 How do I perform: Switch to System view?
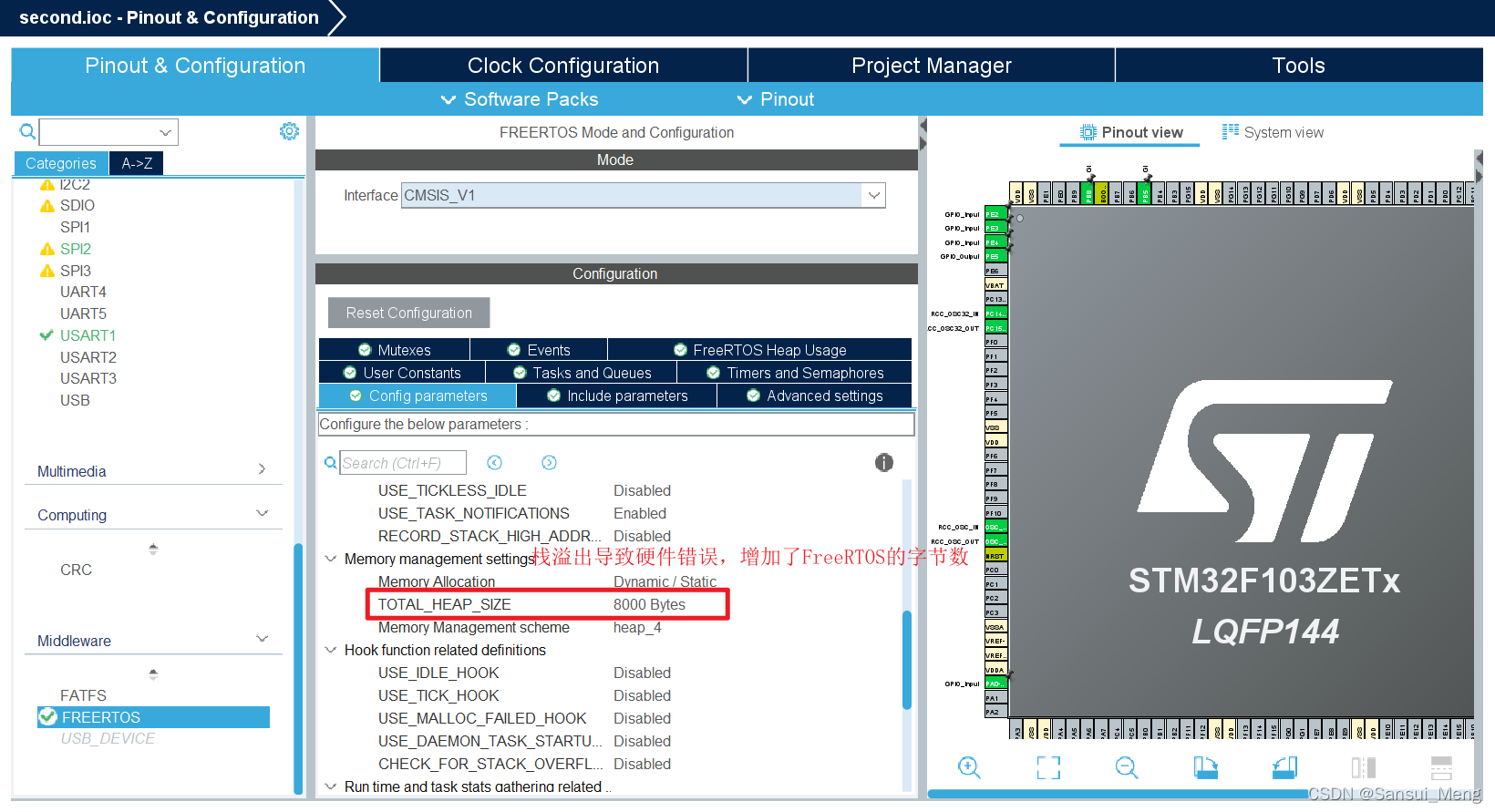point(1273,132)
